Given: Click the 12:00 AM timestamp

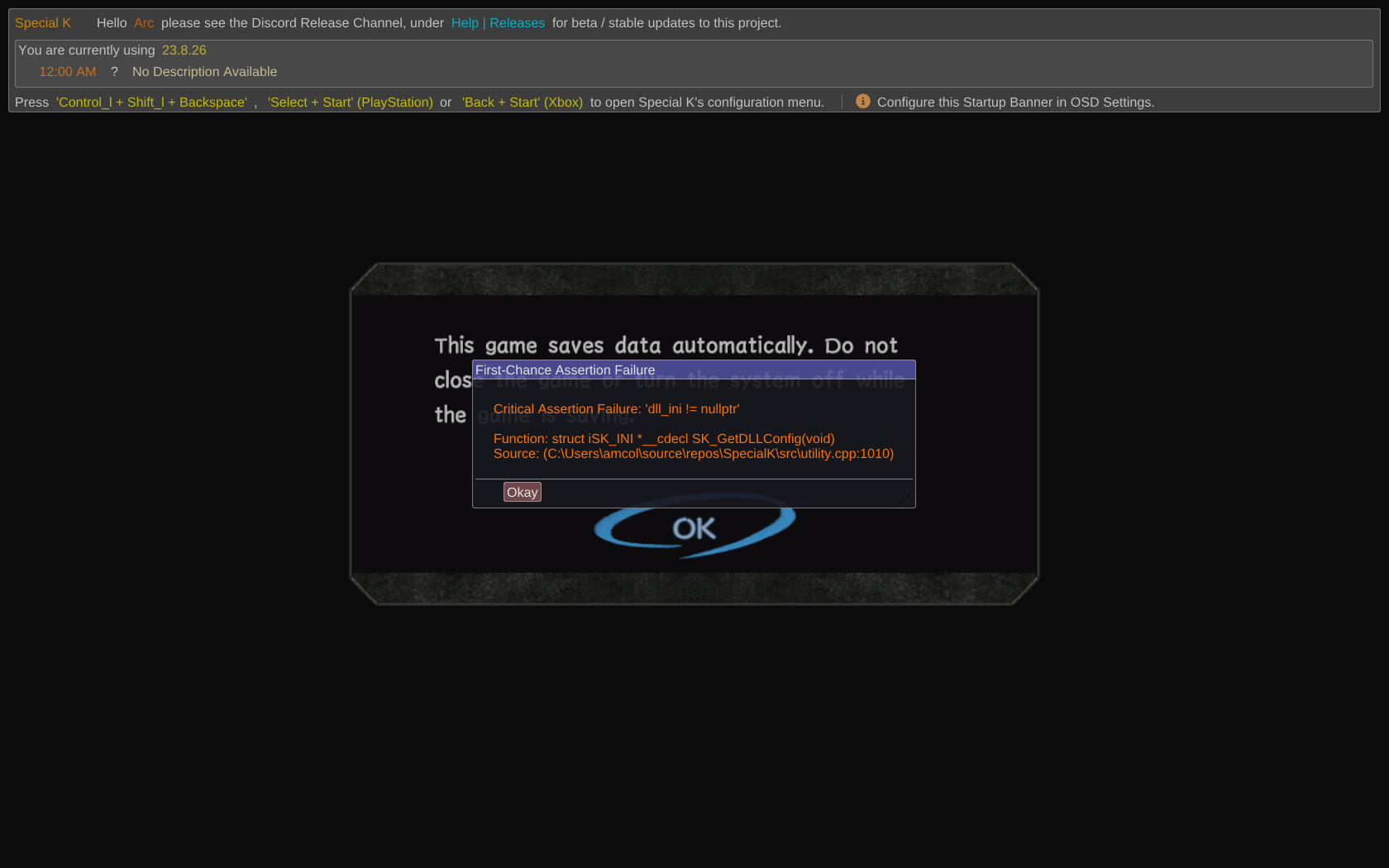Looking at the screenshot, I should pyautogui.click(x=67, y=71).
